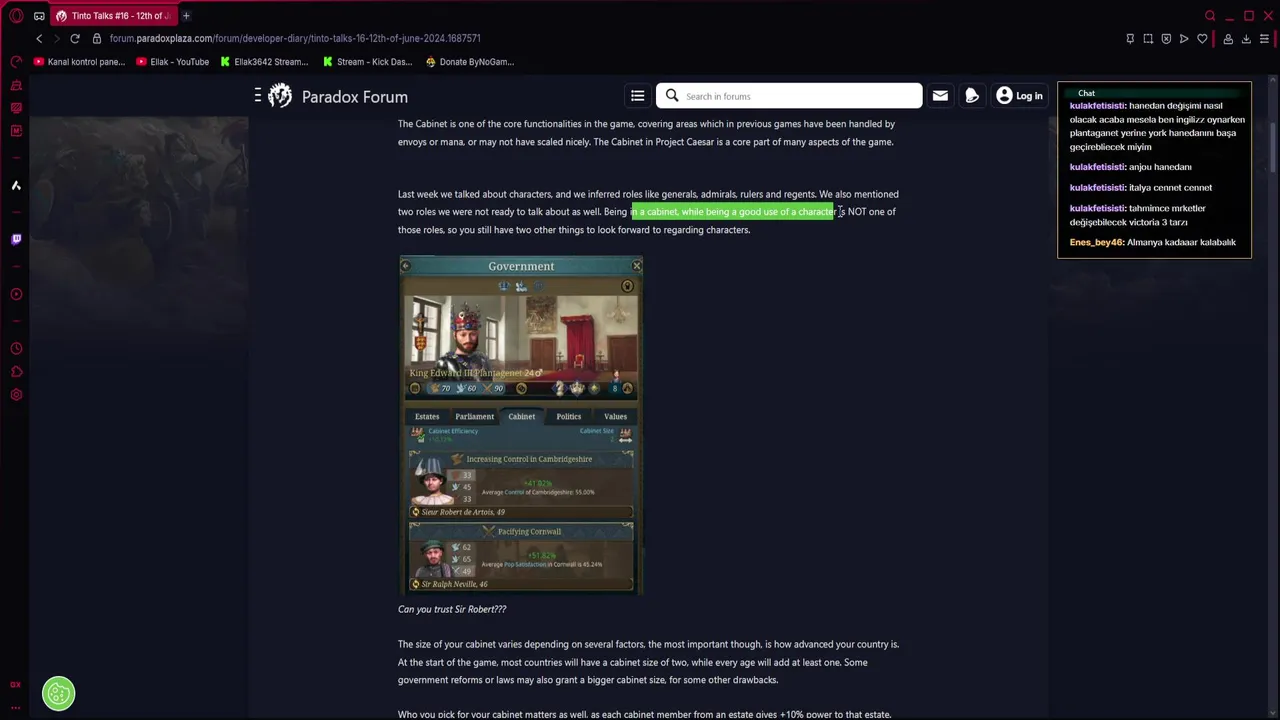The image size is (1280, 720).
Task: Open the Stream - Kick Dashboard bookmark
Action: click(368, 62)
